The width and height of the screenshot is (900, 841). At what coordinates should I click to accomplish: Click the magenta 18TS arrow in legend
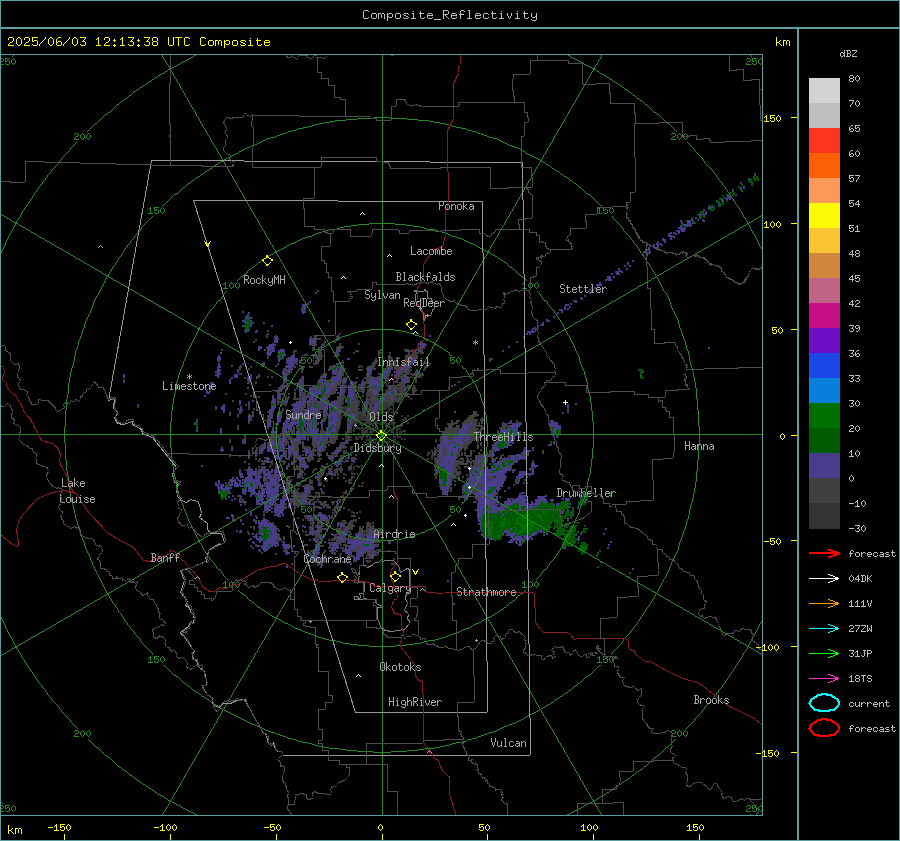tap(824, 679)
